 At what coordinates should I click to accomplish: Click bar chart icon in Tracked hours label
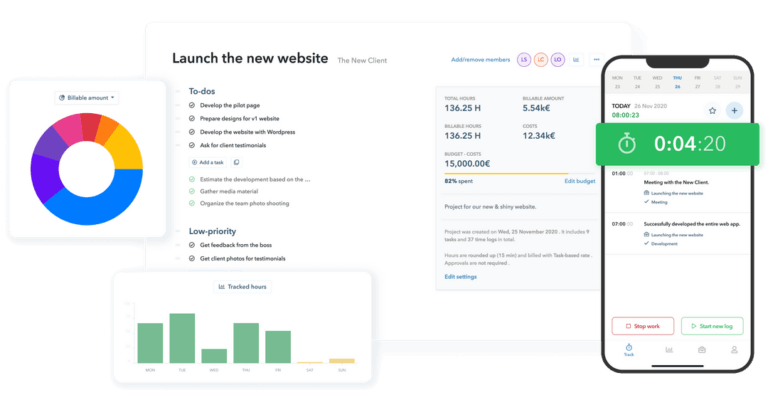(221, 287)
